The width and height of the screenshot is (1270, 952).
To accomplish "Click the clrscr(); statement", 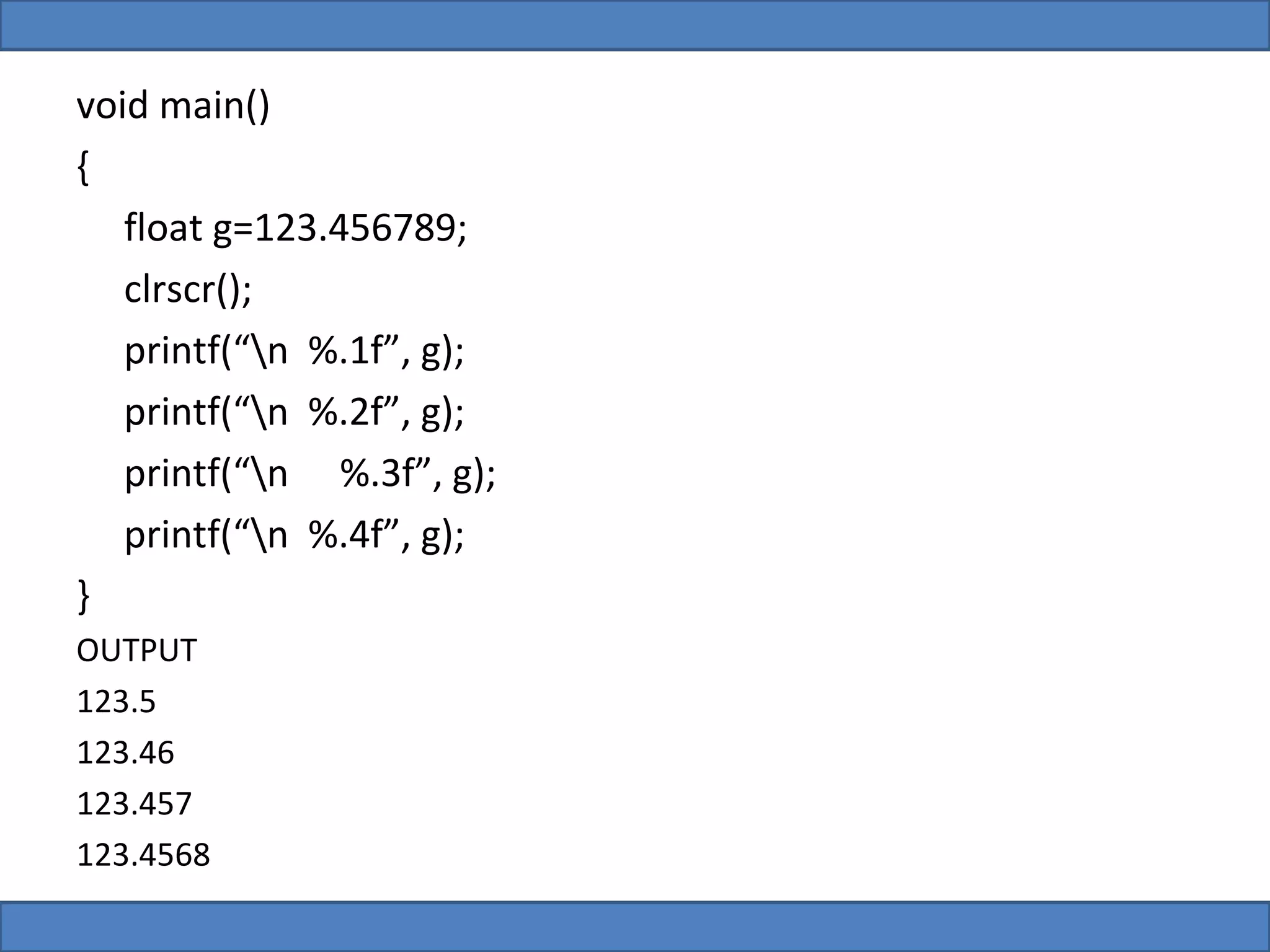I will pos(188,289).
